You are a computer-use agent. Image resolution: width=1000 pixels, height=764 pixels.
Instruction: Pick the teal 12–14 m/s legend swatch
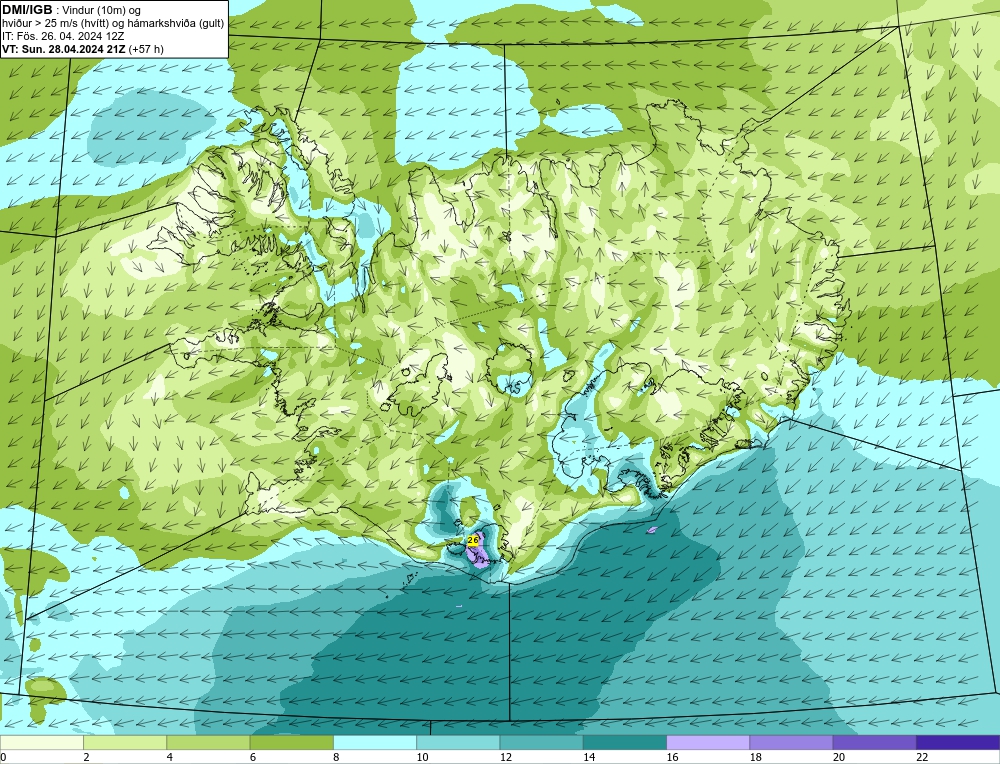coord(541,742)
